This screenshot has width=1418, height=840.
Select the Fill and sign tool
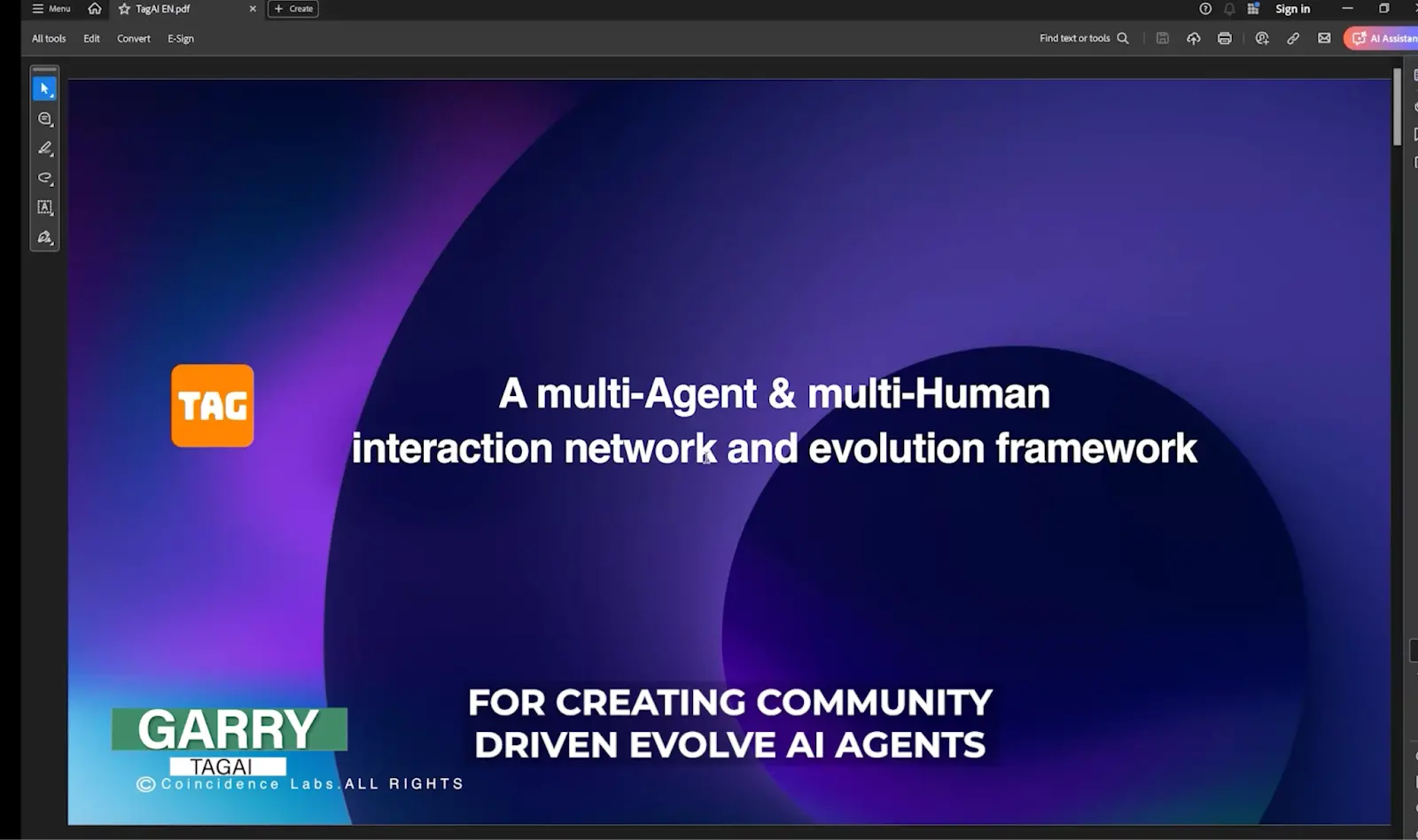[45, 237]
